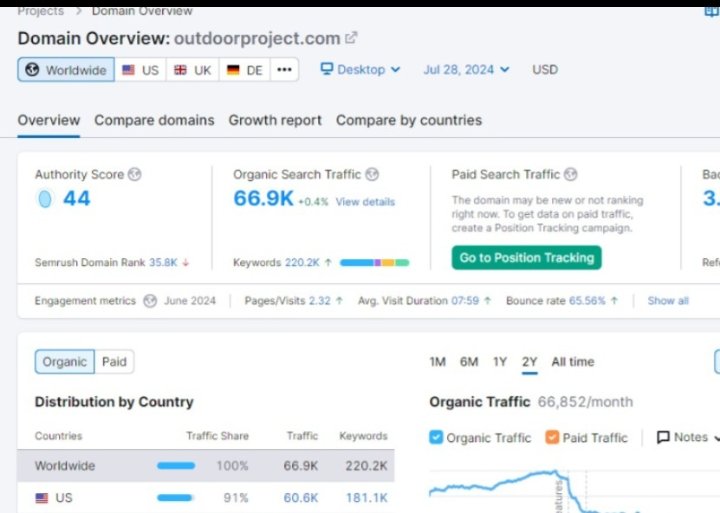
Task: Click the Authority Score oval indicator
Action: click(x=45, y=199)
